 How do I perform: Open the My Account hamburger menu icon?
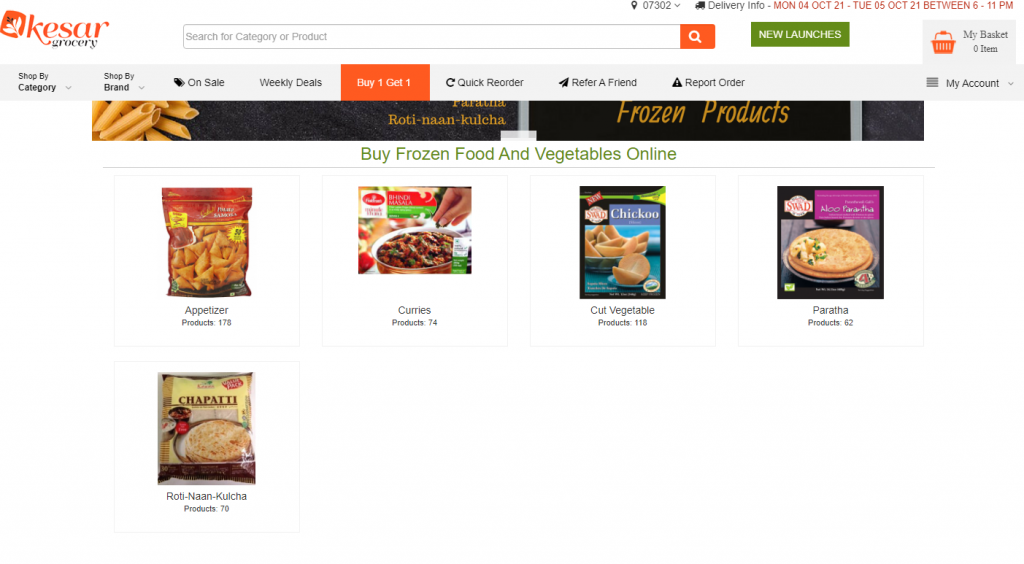pos(932,82)
